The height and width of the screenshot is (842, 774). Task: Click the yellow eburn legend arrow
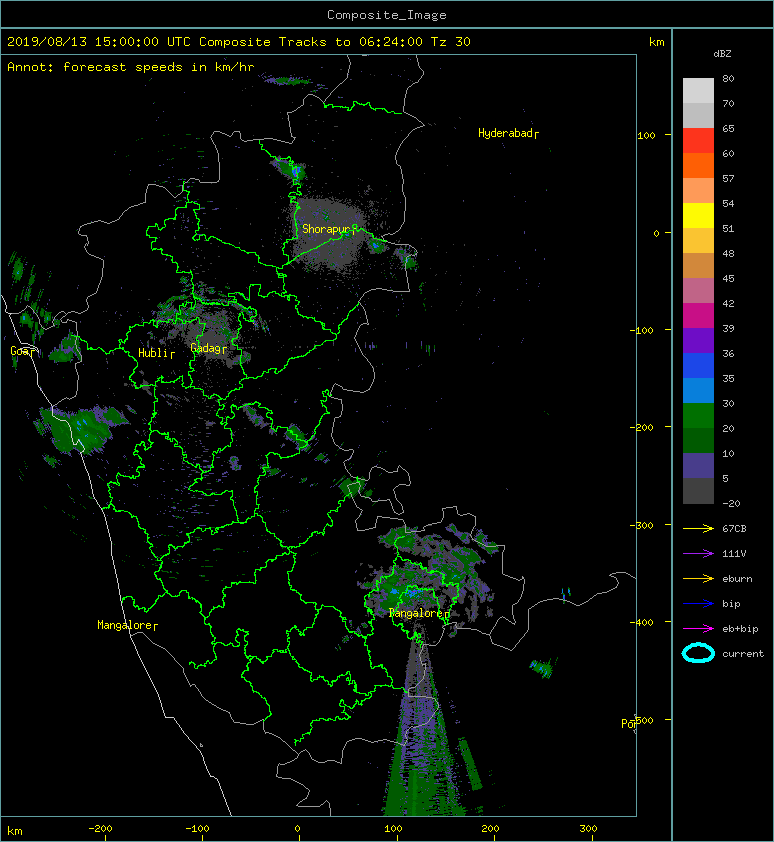(x=698, y=579)
